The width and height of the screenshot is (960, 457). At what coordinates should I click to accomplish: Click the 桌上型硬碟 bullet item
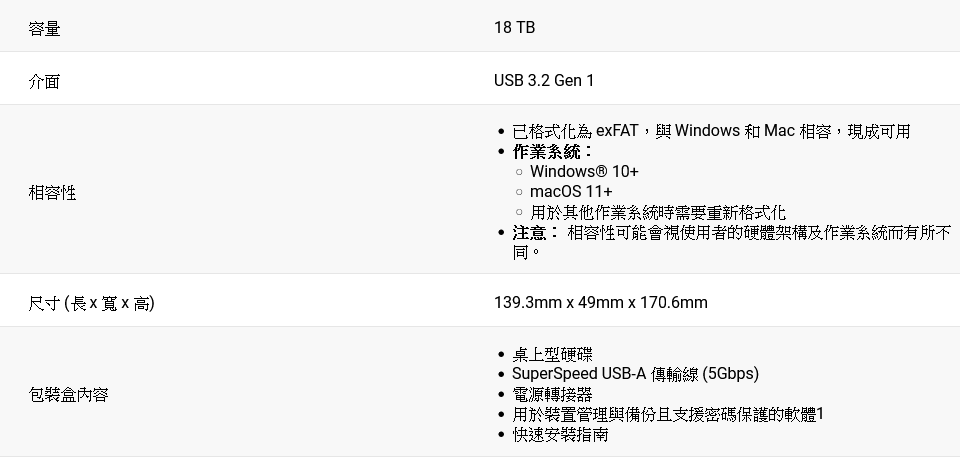click(x=552, y=354)
